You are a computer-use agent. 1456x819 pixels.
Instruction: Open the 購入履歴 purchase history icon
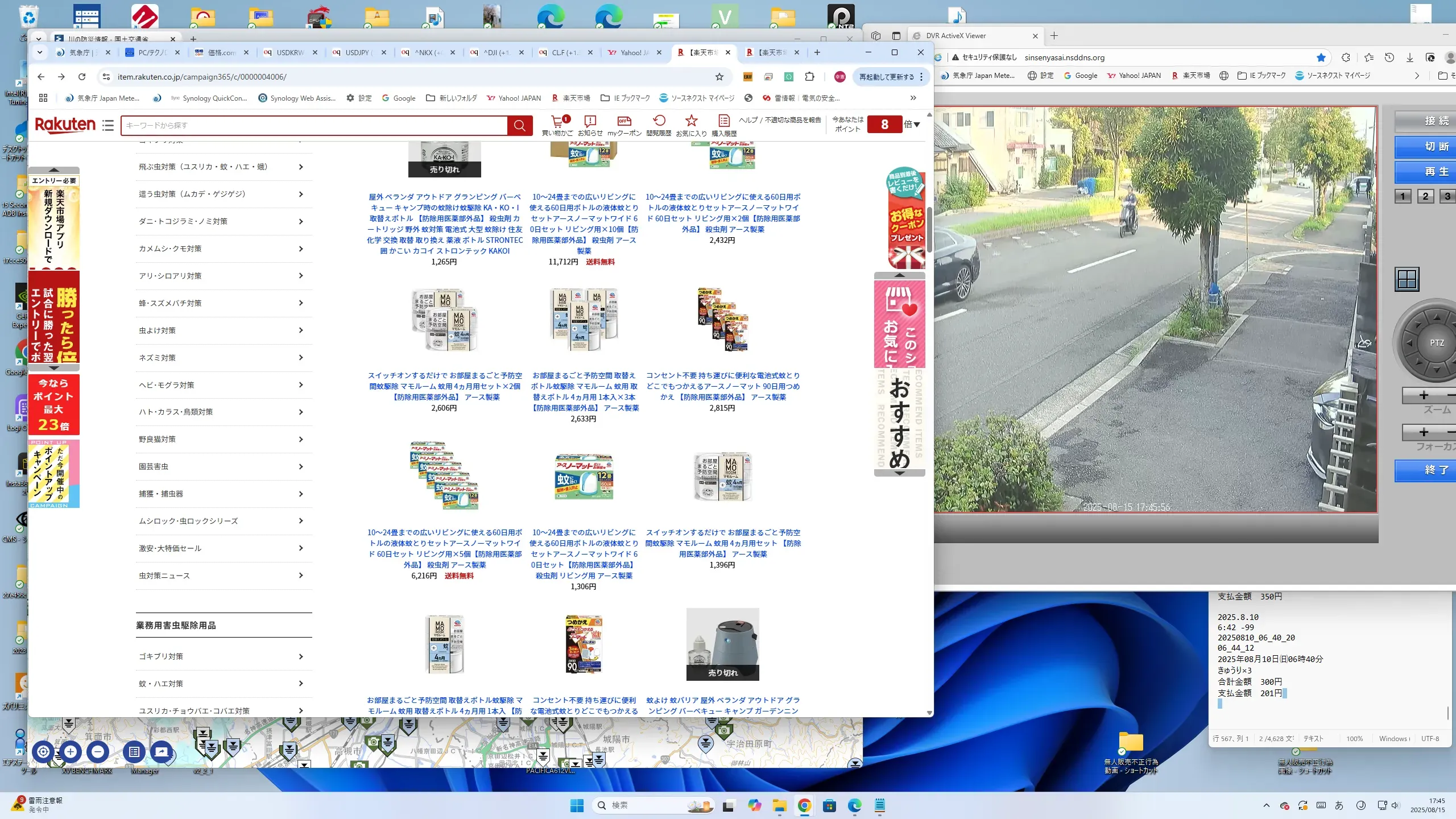click(x=723, y=121)
